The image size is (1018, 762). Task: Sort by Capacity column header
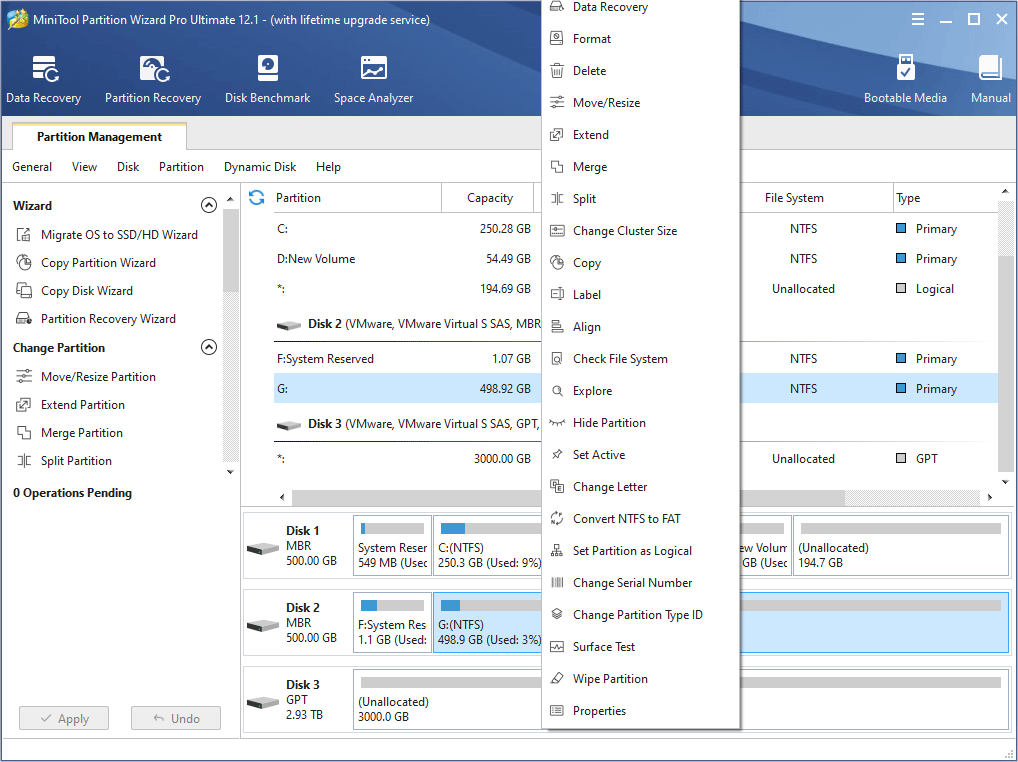[x=490, y=197]
